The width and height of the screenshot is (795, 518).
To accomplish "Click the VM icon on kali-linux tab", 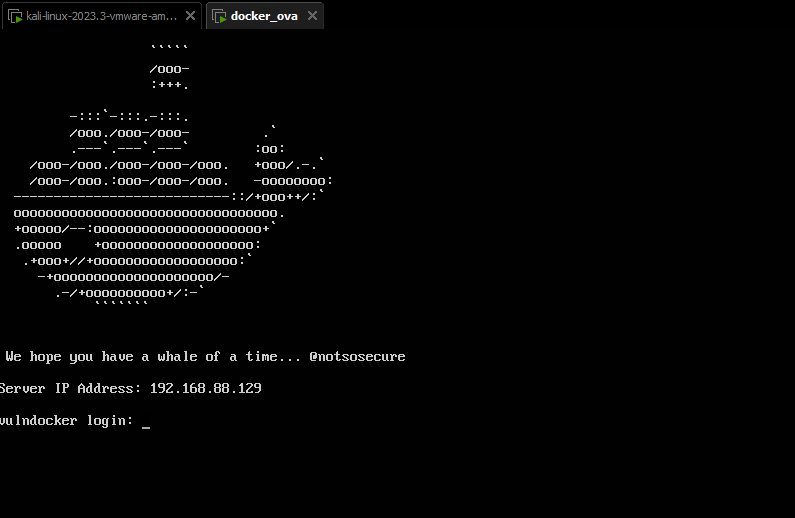I will point(16,17).
